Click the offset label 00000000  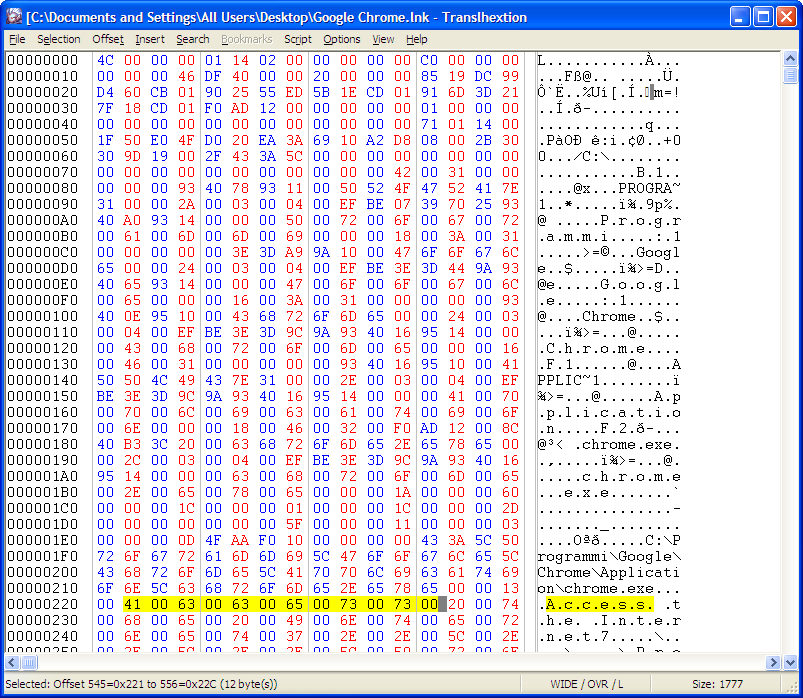(43, 60)
